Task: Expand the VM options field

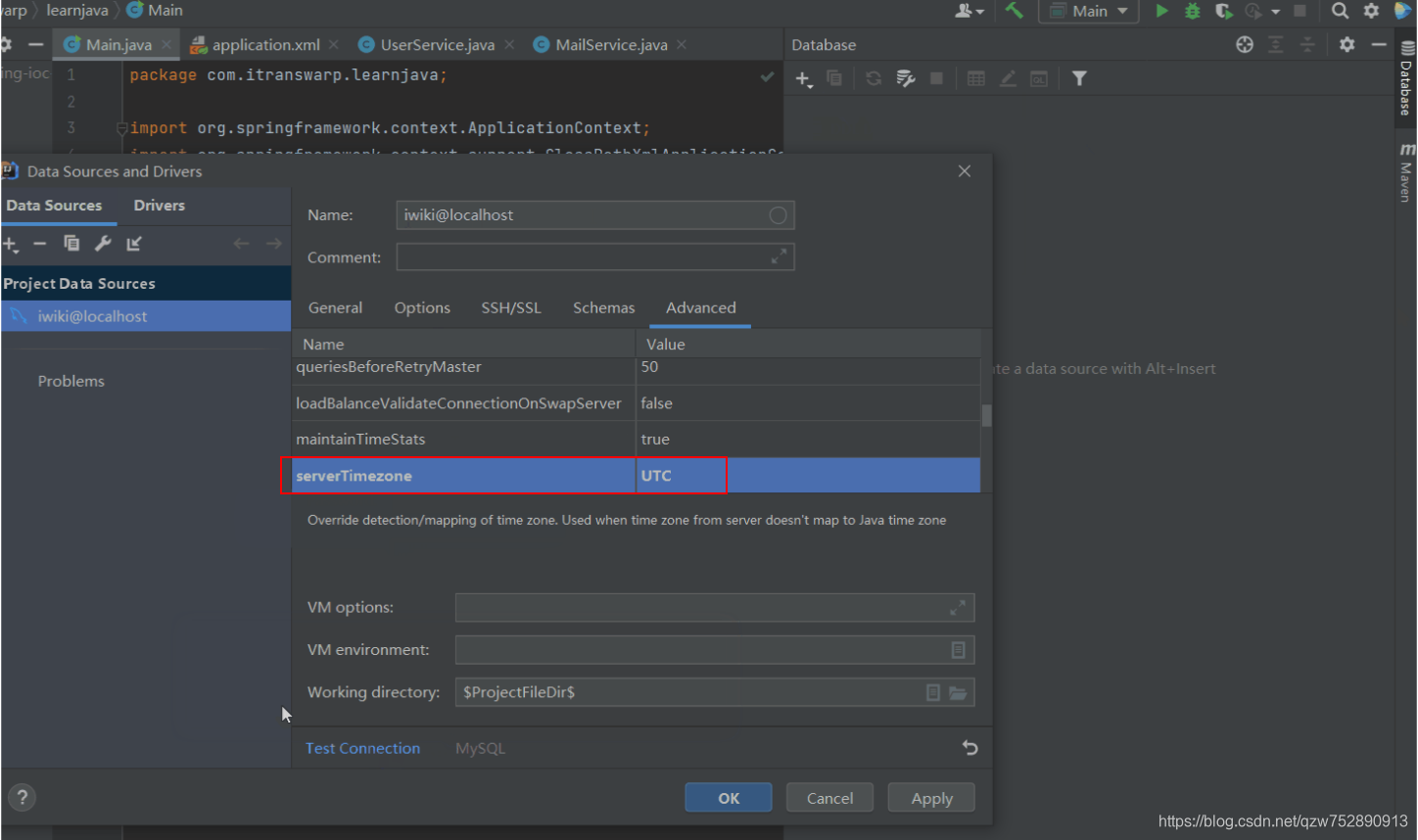Action: 958,607
